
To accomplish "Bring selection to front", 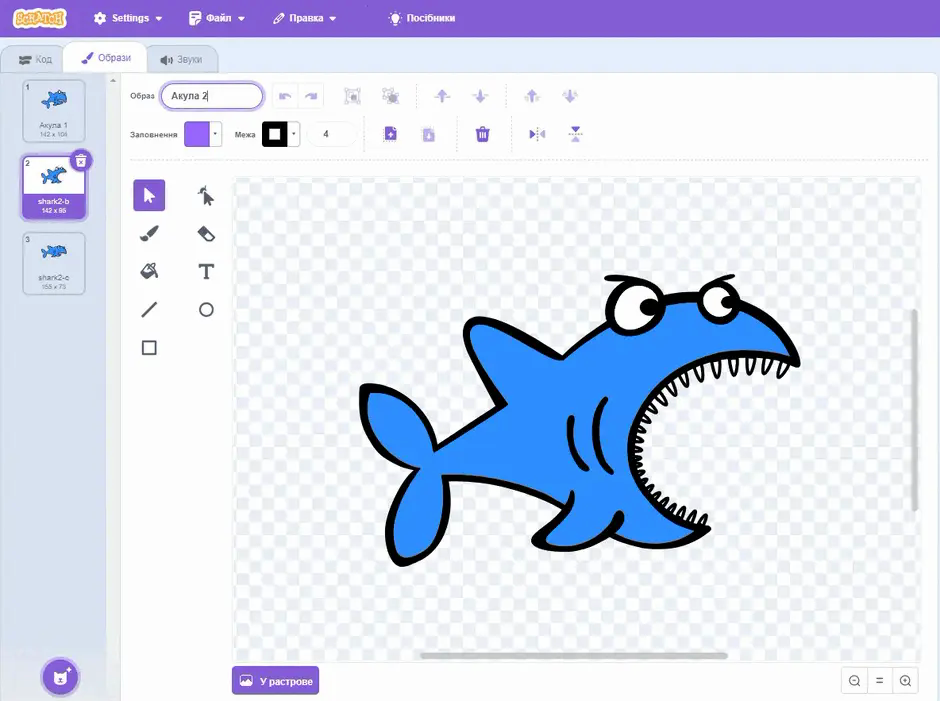I will [532, 96].
